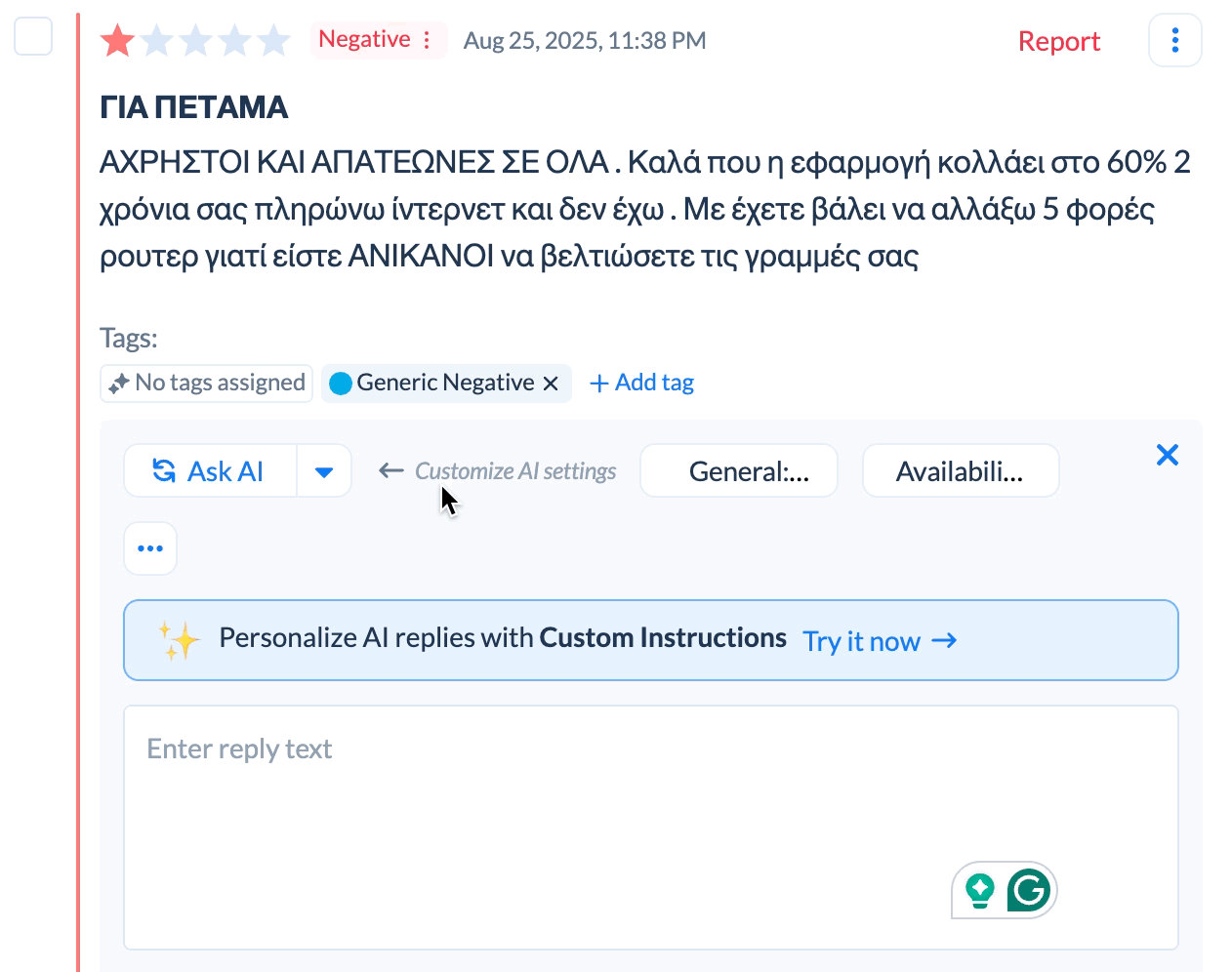Tick the review selection checkbox
The image size is (1232, 972).
[x=33, y=37]
